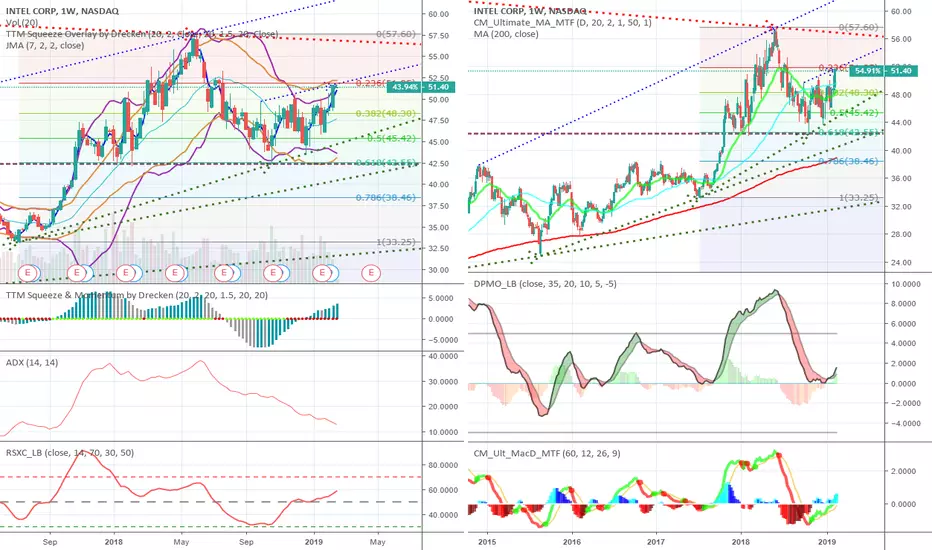Viewport: 932px width, 550px height.
Task: Click 2015 on the right time axis
Action: pos(487,542)
